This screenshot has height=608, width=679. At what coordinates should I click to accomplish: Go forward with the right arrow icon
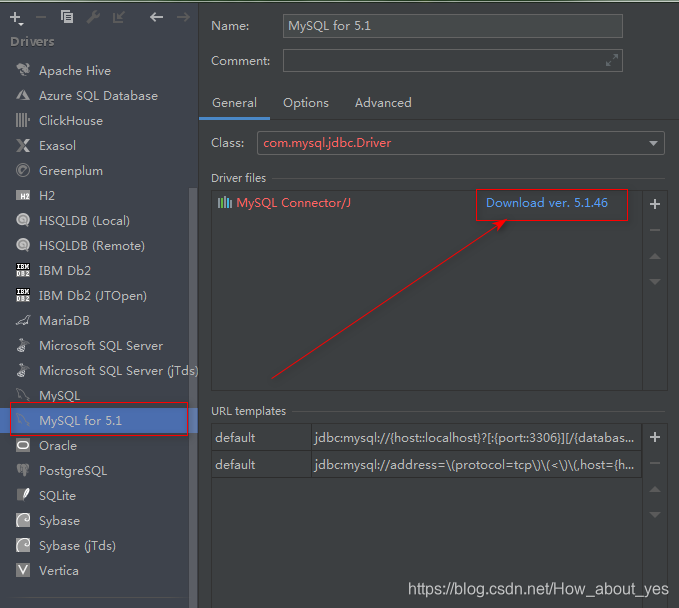click(x=183, y=17)
